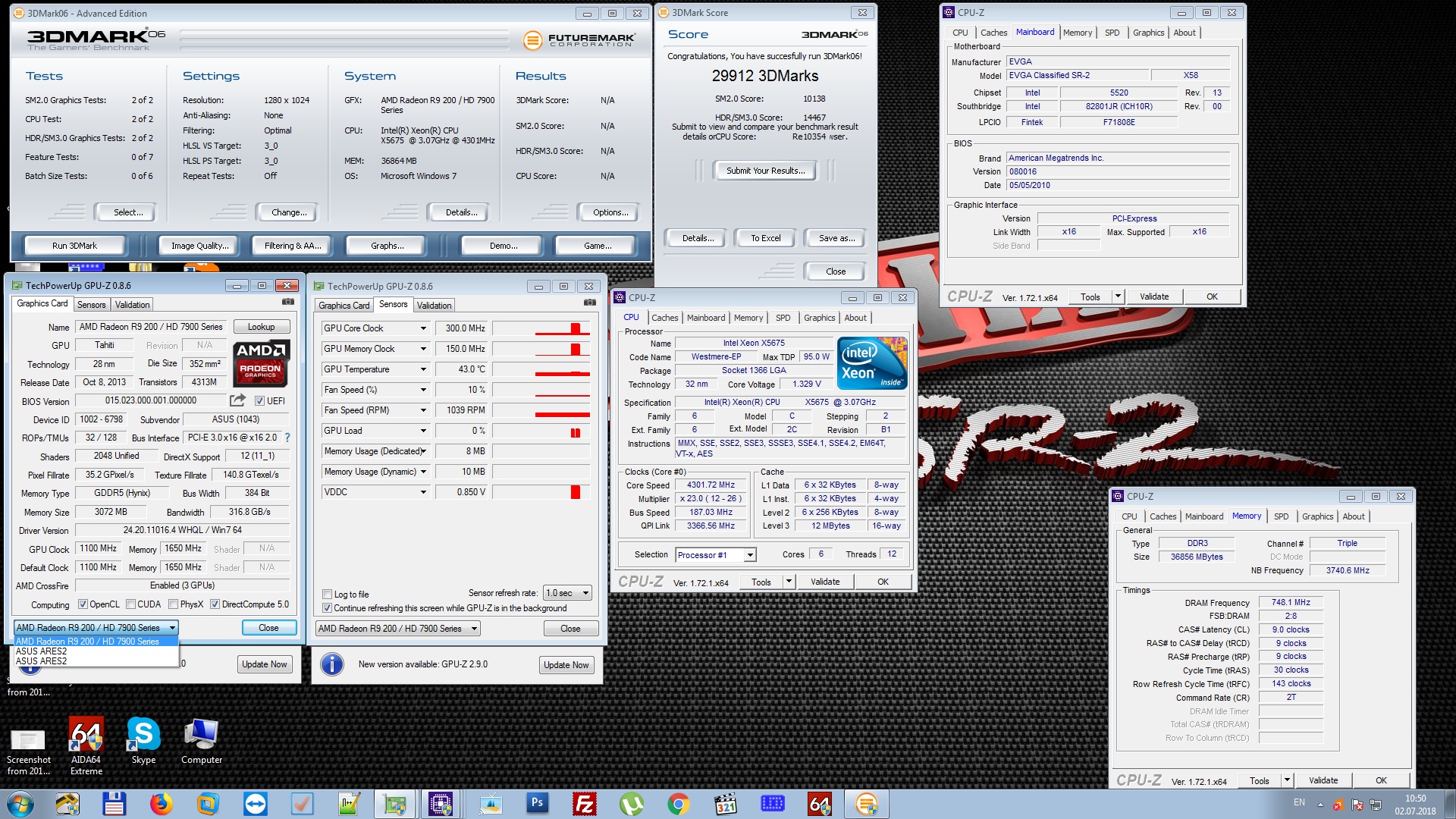The height and width of the screenshot is (819, 1456).
Task: Click the GPU Core Clock sensor graph
Action: click(x=541, y=328)
